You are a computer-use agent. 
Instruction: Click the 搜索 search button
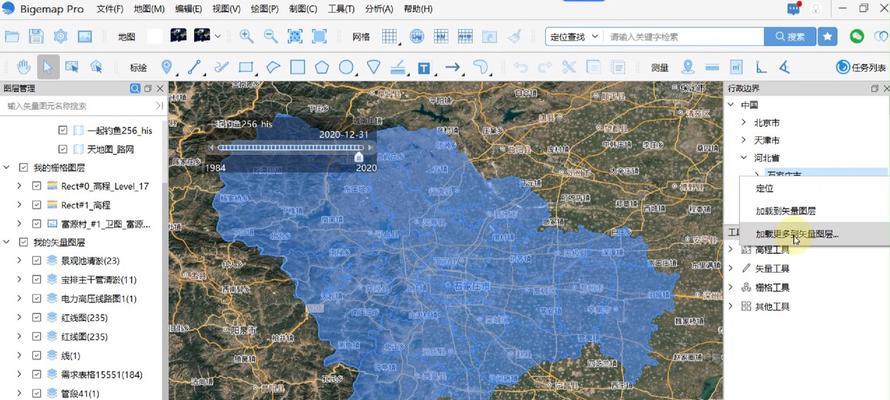coord(790,37)
